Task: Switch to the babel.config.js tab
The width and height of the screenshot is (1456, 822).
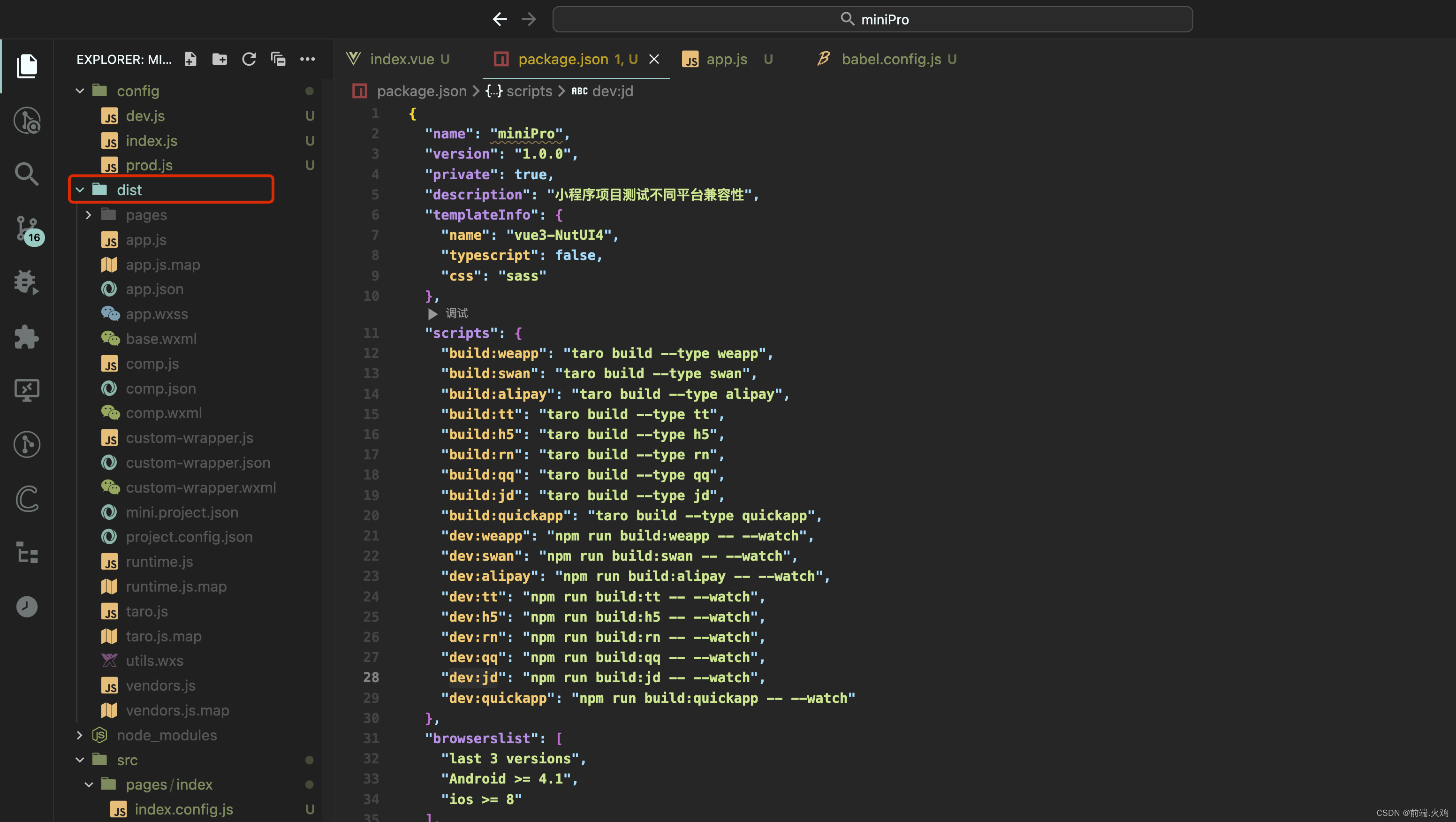Action: (891, 59)
